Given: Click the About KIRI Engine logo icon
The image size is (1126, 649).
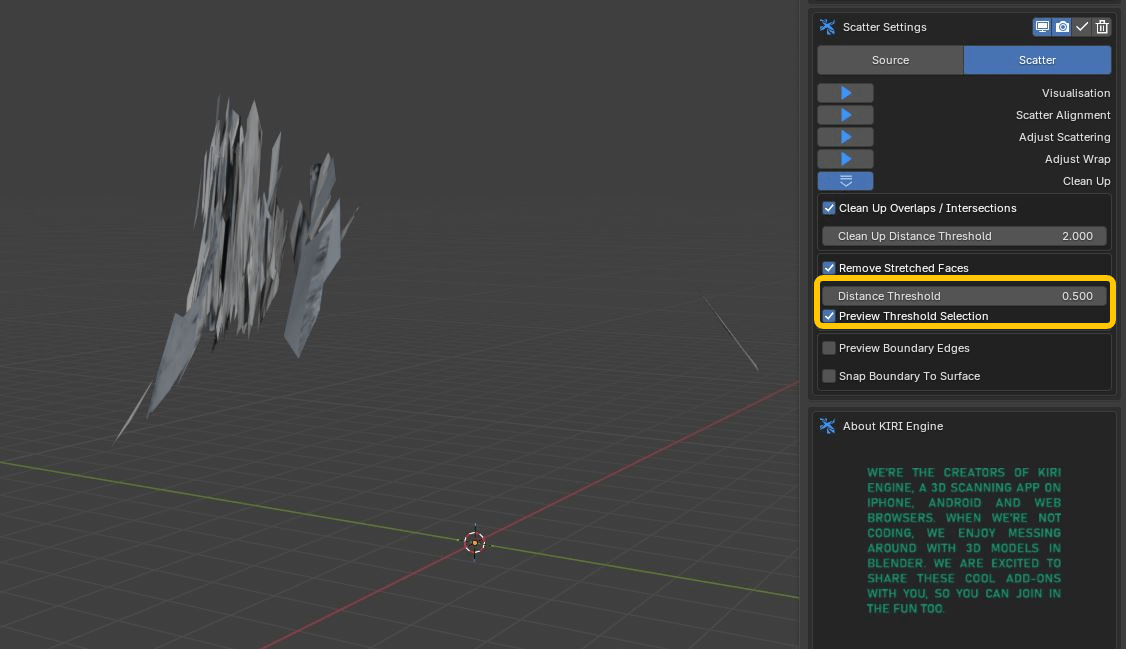Looking at the screenshot, I should click(x=827, y=426).
